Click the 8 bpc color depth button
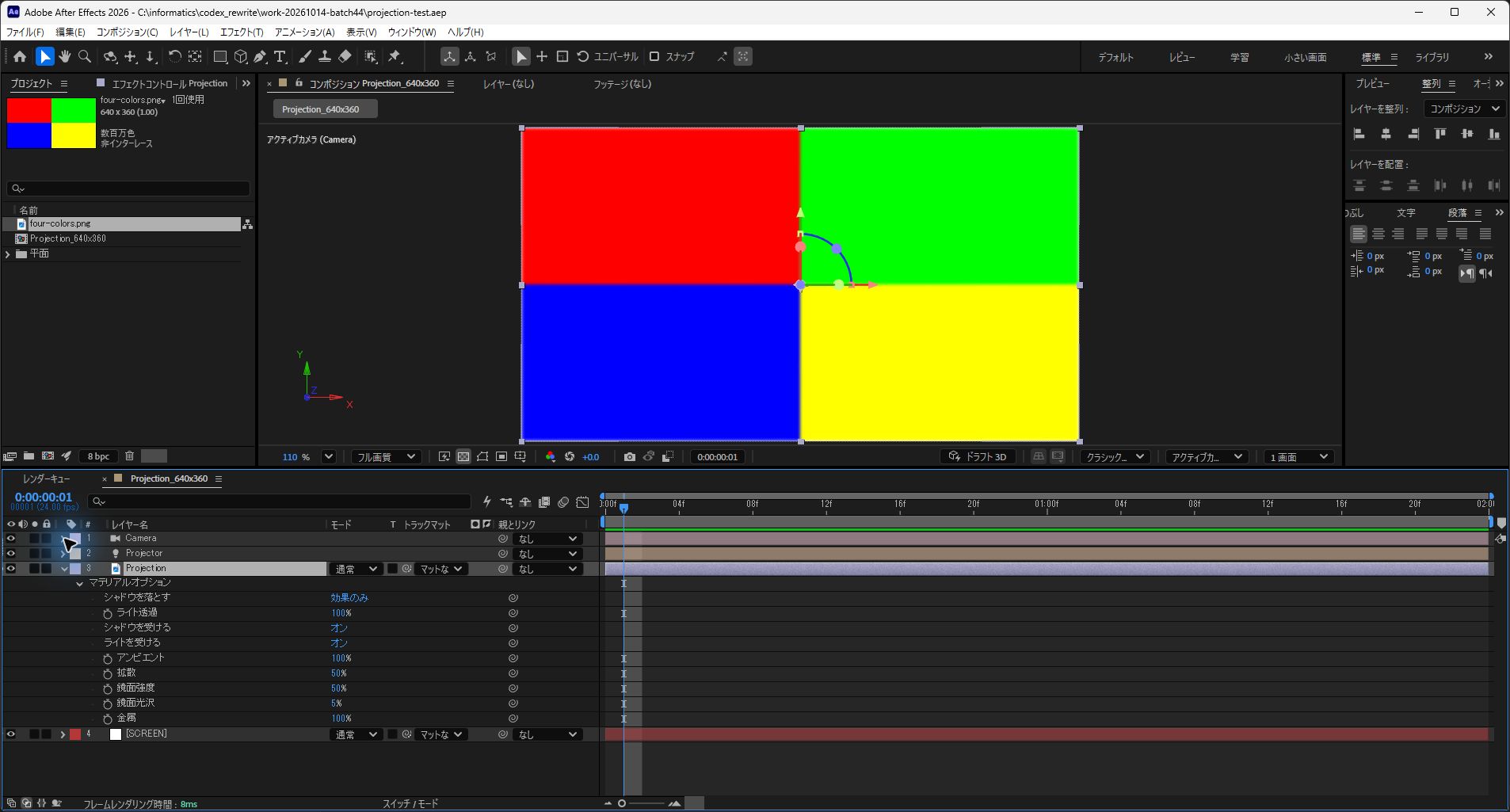Screen dimensions: 1510x812 (x=98, y=456)
